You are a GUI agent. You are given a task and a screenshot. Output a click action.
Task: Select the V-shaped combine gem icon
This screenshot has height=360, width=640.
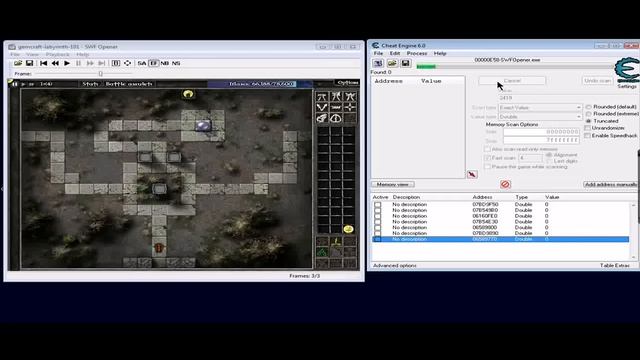point(322,107)
